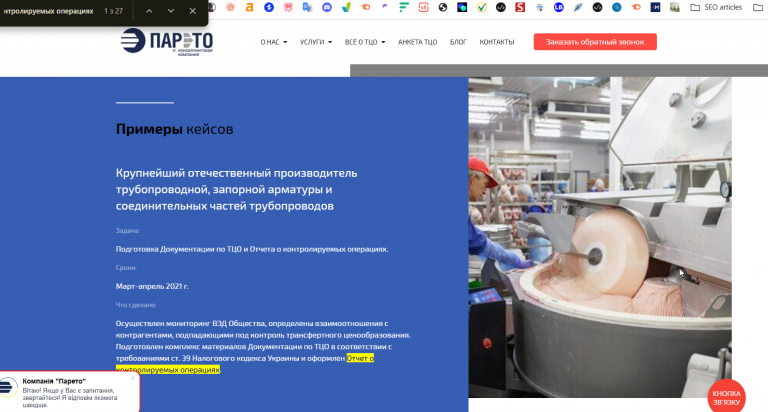Viewport: 768px width, 412px height.
Task: Click the Подготовка Документации по ТЦО task line
Action: point(252,249)
